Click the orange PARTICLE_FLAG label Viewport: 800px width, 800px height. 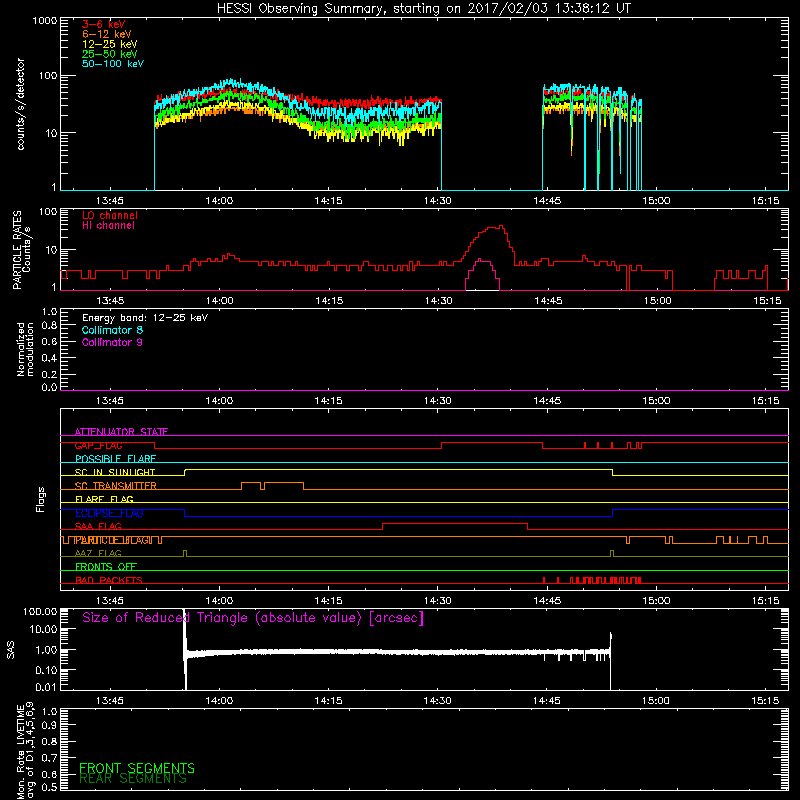tap(112, 540)
